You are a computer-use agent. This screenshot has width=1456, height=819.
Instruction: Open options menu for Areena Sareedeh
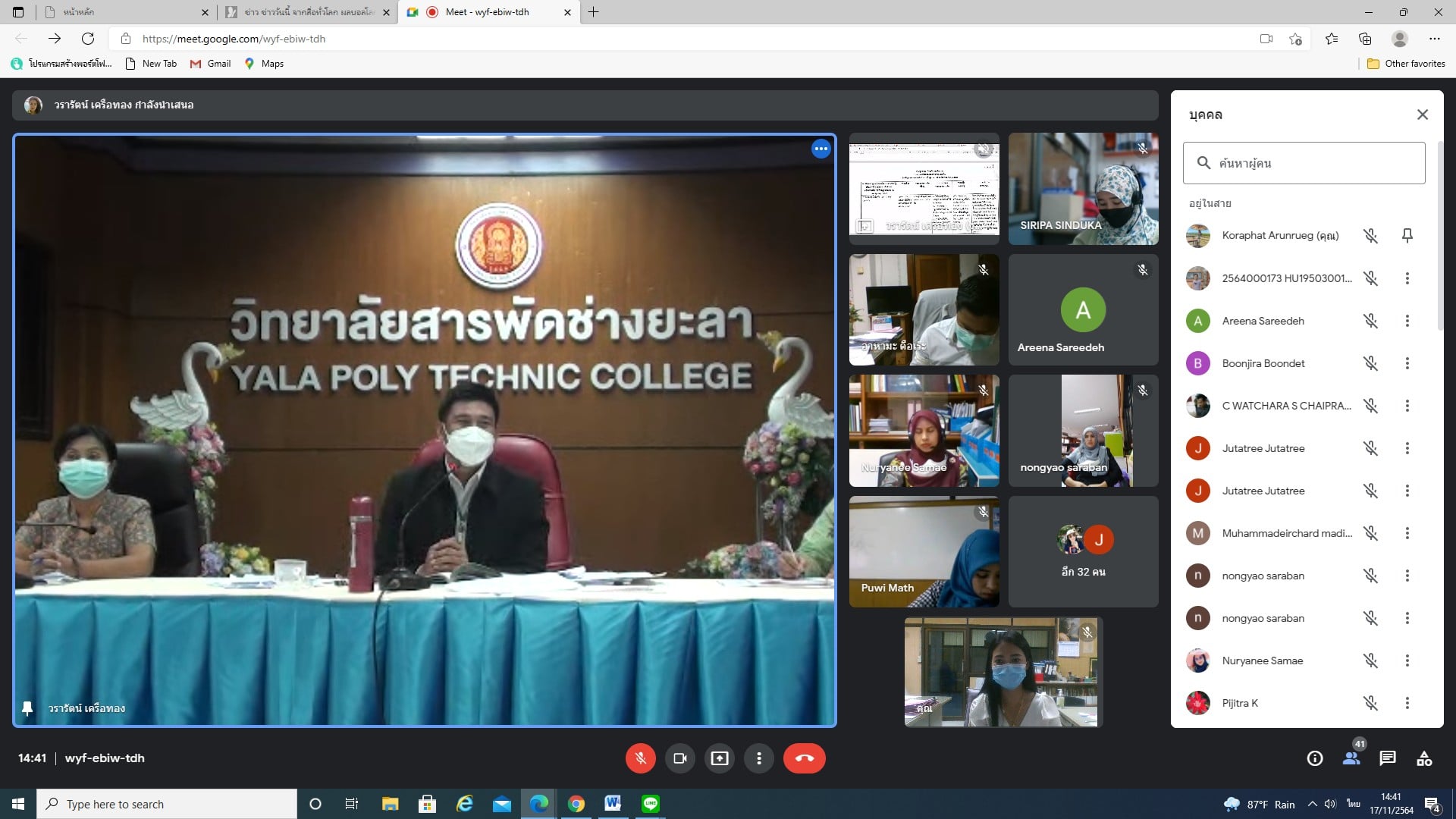pyautogui.click(x=1407, y=321)
